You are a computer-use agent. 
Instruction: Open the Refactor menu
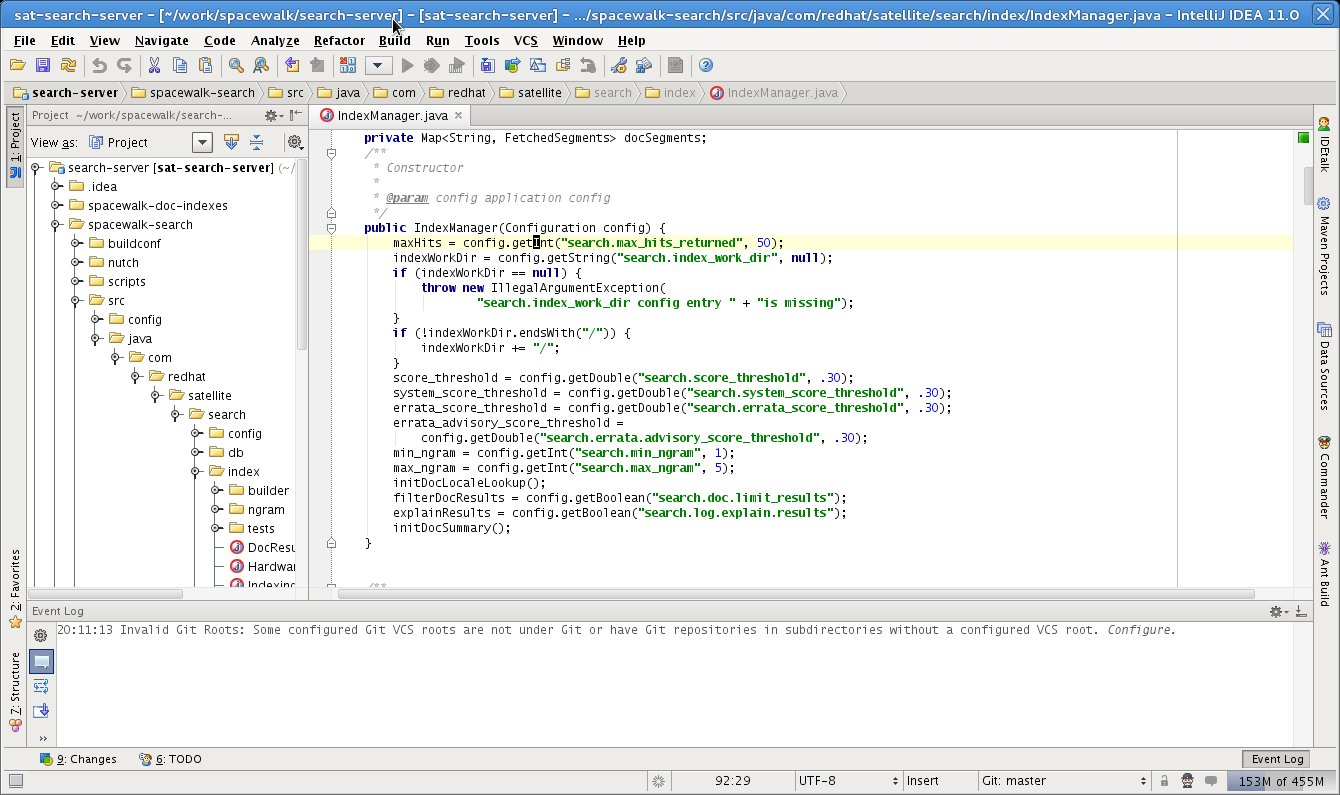coord(339,40)
